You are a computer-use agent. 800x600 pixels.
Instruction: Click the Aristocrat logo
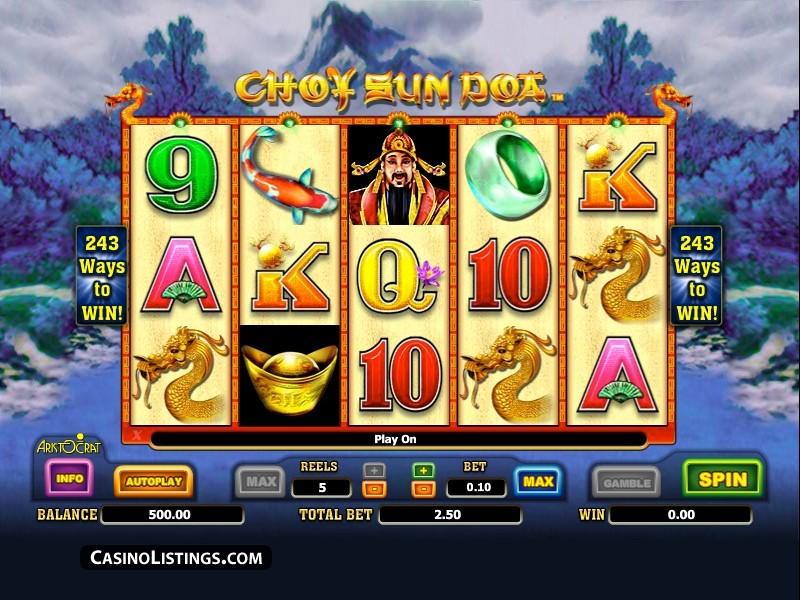coord(69,445)
